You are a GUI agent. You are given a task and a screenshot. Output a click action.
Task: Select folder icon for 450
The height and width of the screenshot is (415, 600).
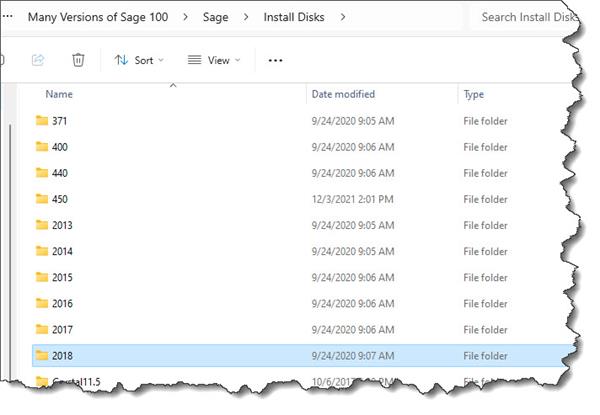[42, 199]
